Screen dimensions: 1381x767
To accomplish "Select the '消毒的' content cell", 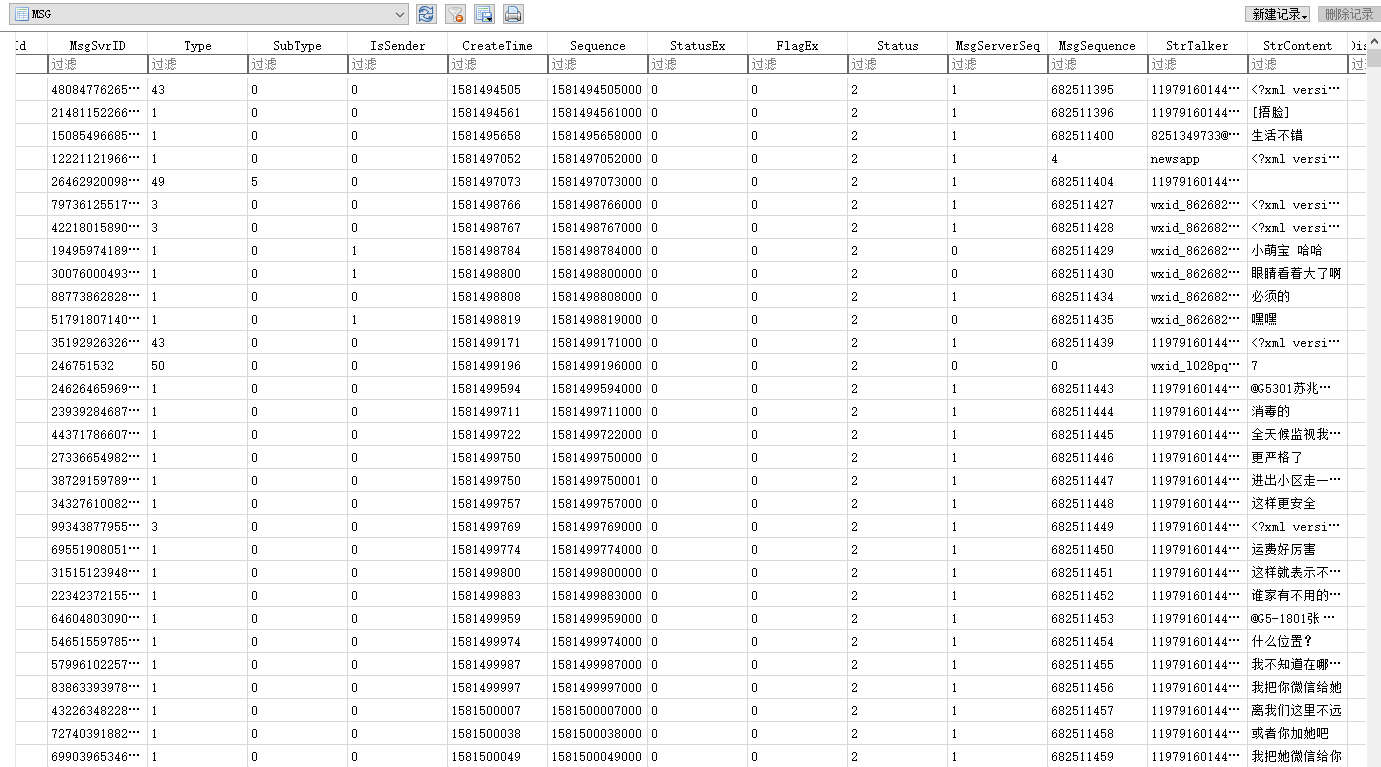I will coord(1298,412).
